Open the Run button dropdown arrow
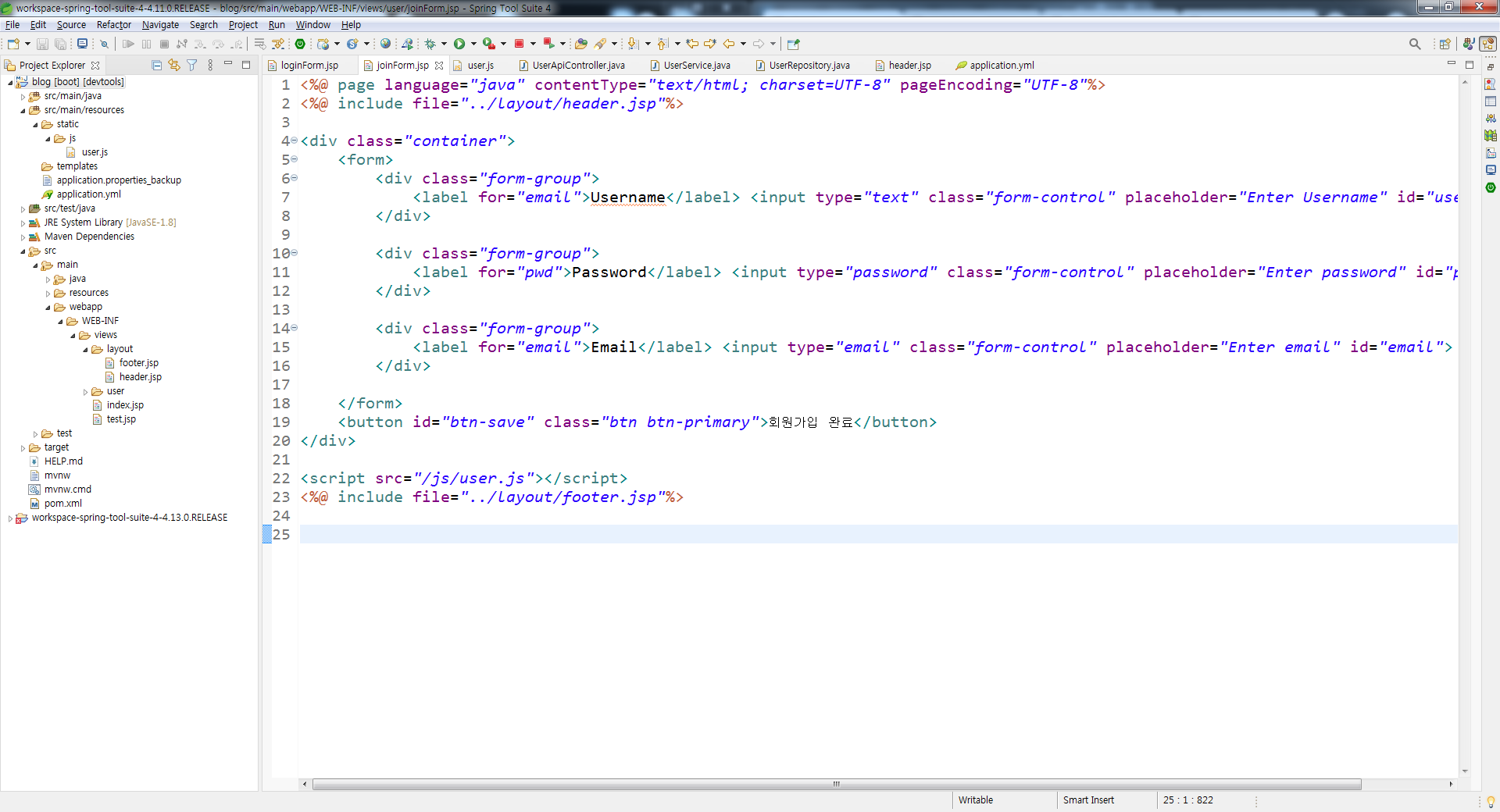 (473, 44)
